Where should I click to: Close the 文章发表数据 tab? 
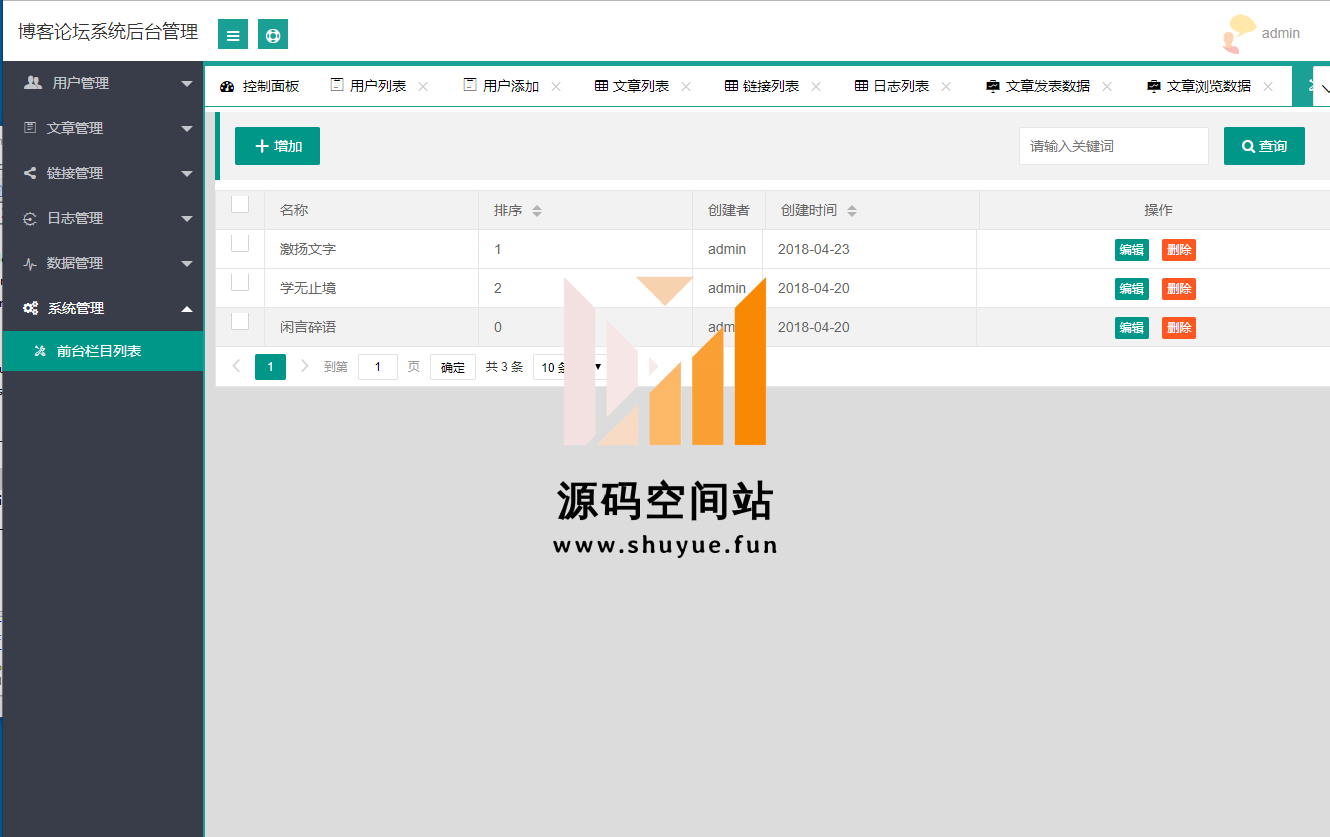click(1107, 87)
